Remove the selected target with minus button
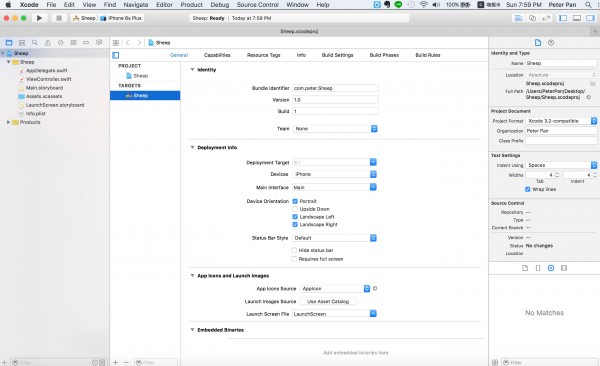The height and width of the screenshot is (366, 600). (x=126, y=362)
